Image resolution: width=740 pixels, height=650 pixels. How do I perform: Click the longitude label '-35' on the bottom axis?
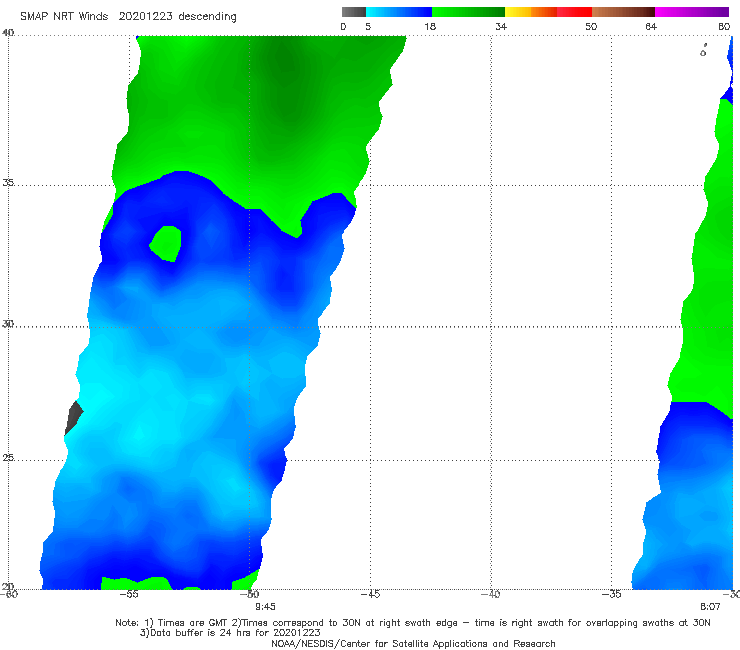[x=612, y=594]
